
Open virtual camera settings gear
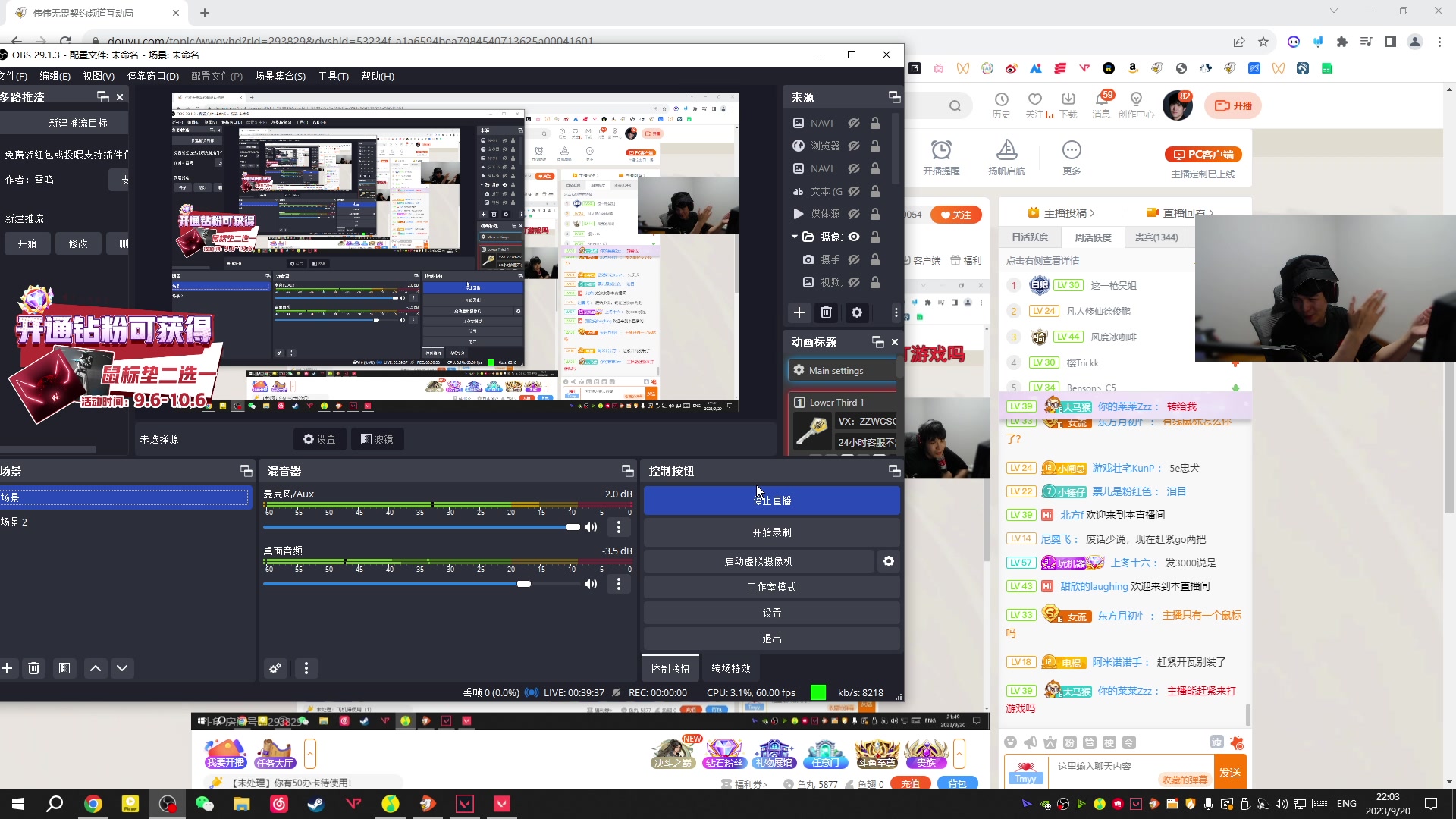tap(889, 560)
